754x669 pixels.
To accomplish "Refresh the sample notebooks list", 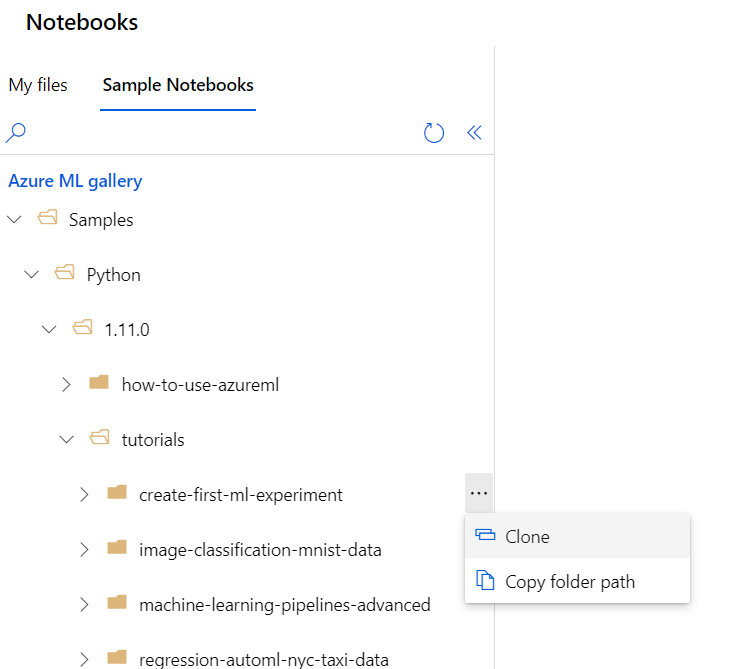I will (434, 133).
